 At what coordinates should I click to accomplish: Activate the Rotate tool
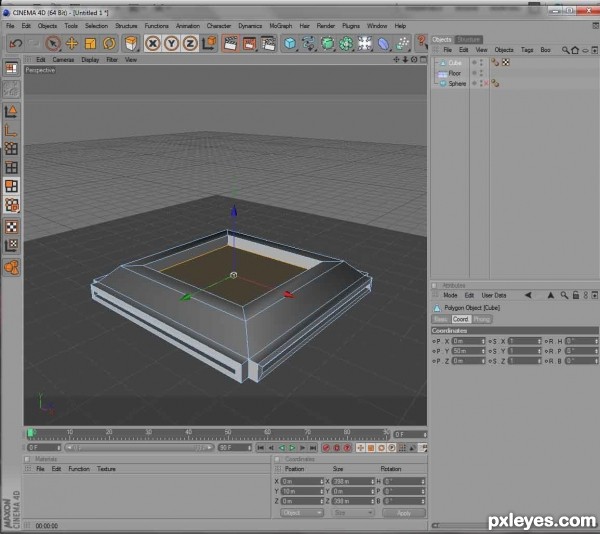click(109, 43)
